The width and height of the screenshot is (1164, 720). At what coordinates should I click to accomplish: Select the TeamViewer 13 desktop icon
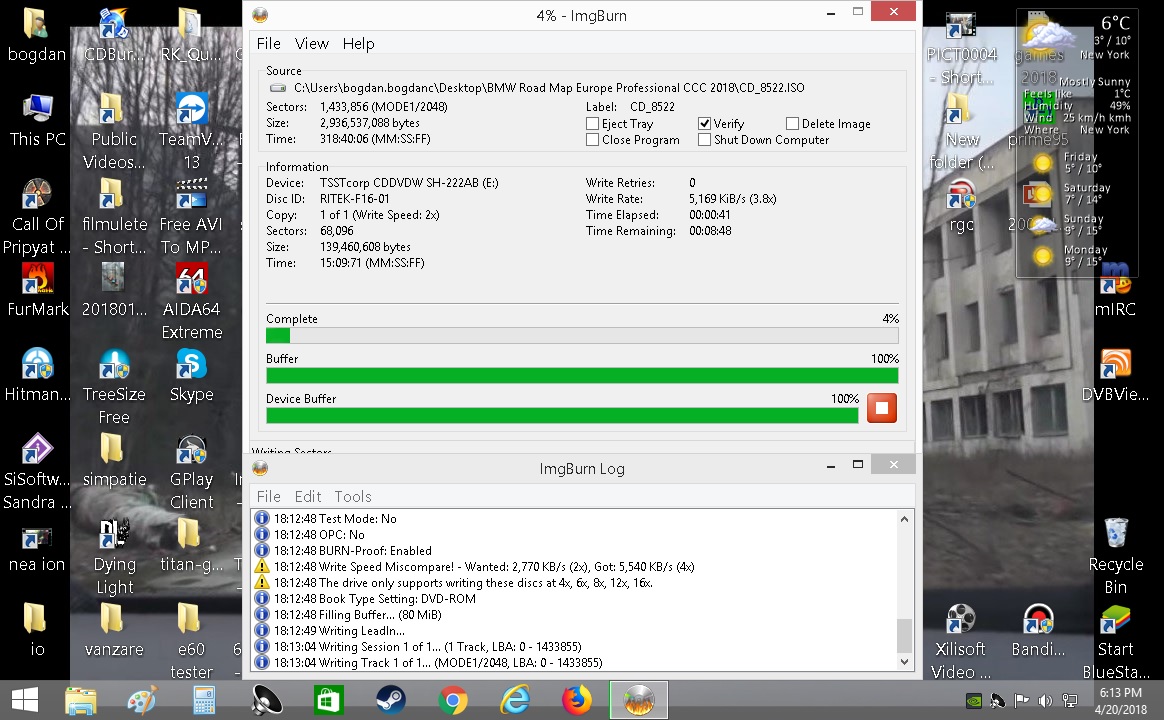[192, 131]
